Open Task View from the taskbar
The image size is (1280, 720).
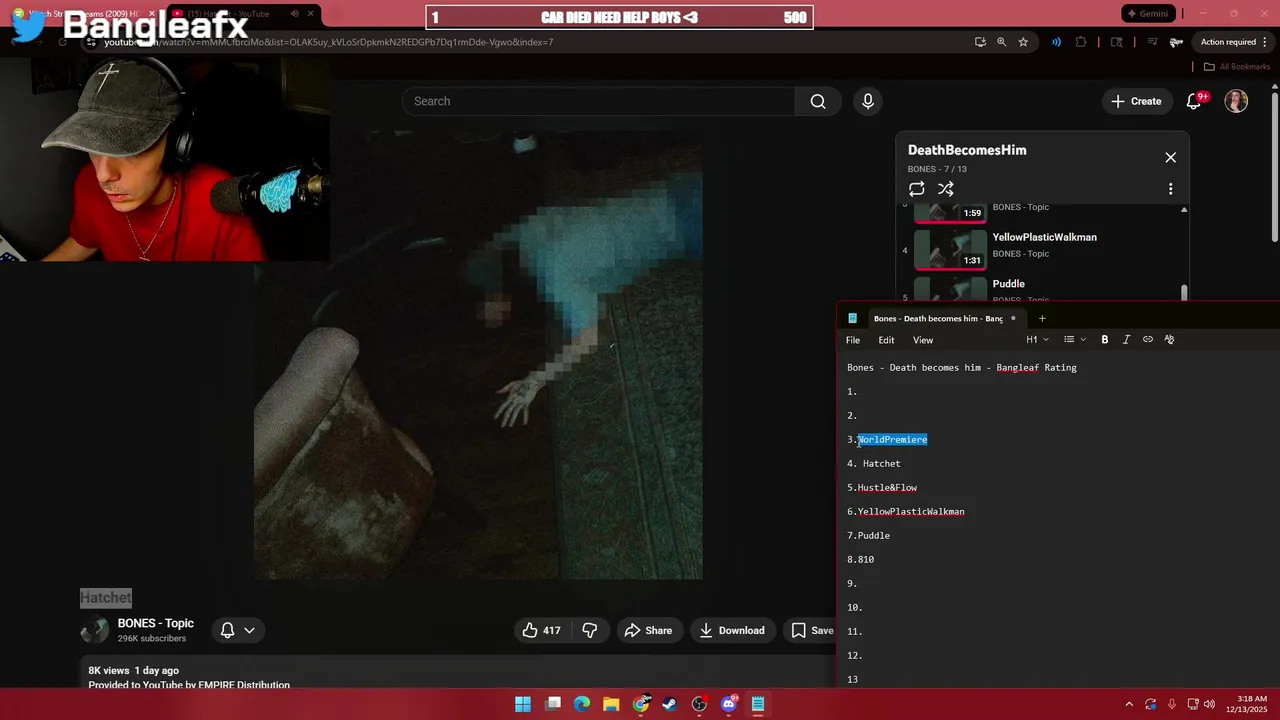(x=553, y=704)
